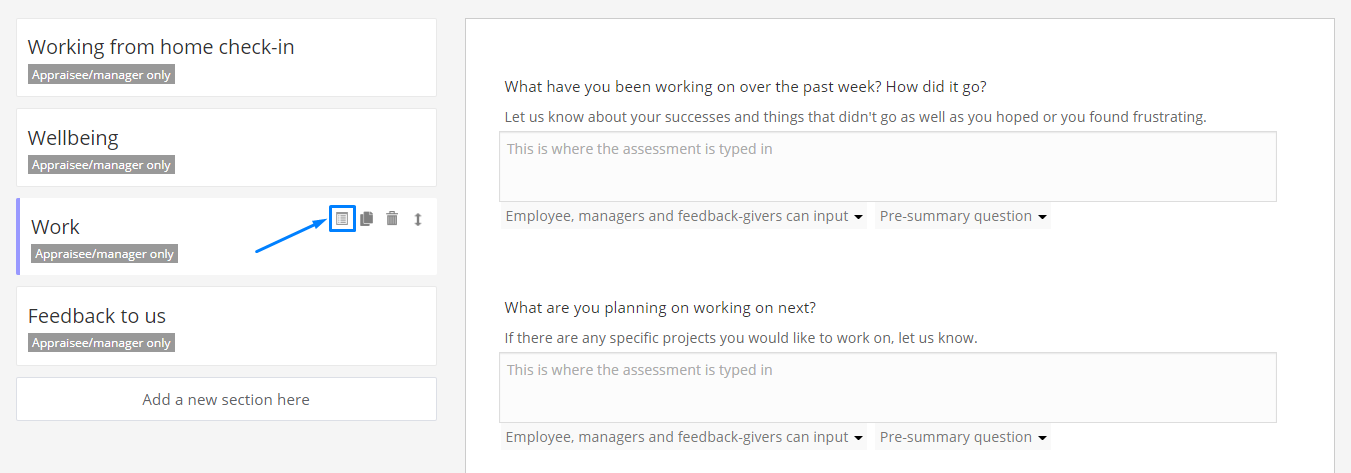Delete the Work section using the trash icon
This screenshot has width=1351, height=473.
click(392, 218)
